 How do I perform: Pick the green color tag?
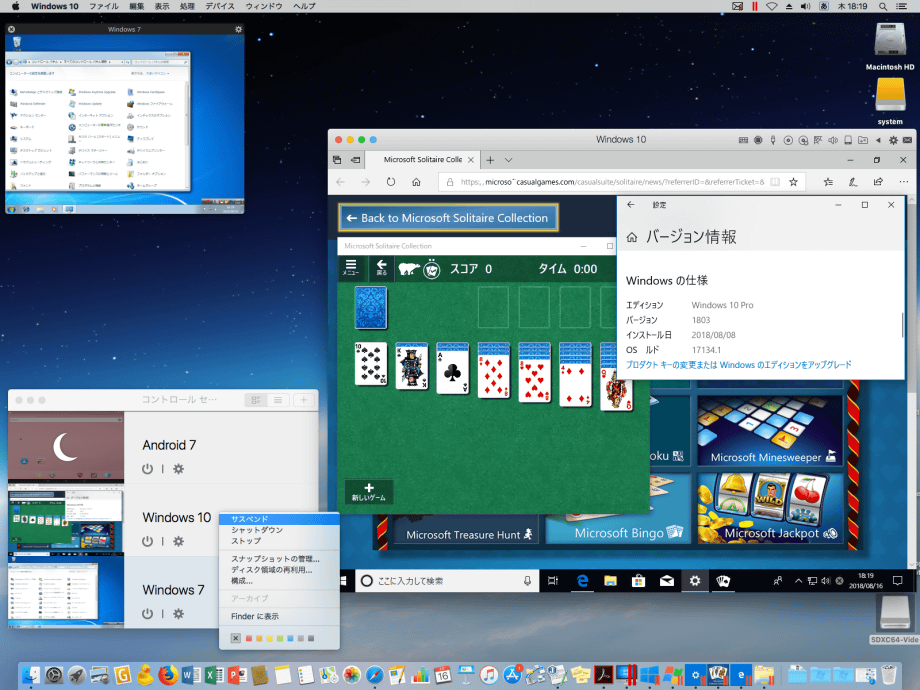tap(280, 638)
